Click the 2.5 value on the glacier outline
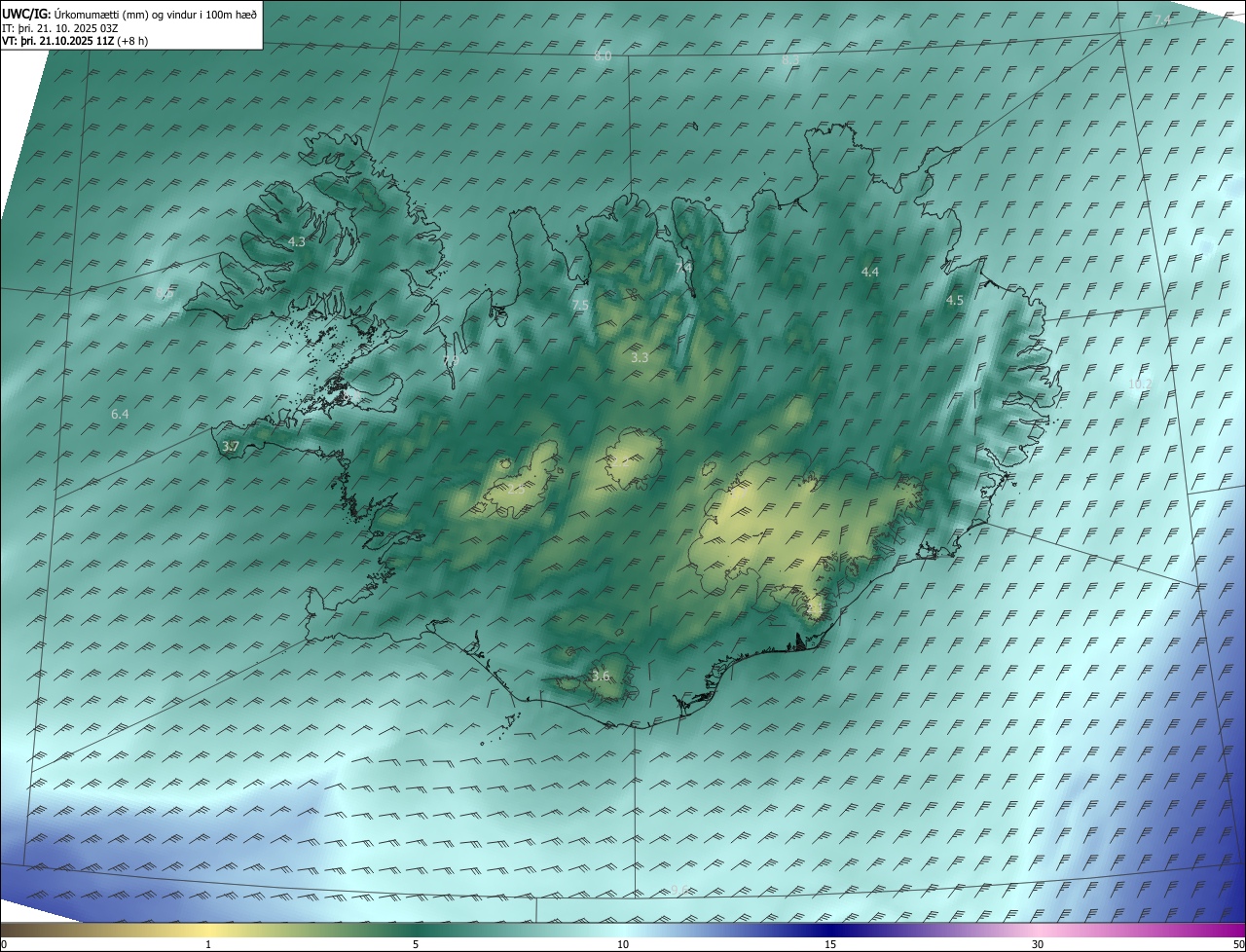The height and width of the screenshot is (952, 1246). point(516,490)
